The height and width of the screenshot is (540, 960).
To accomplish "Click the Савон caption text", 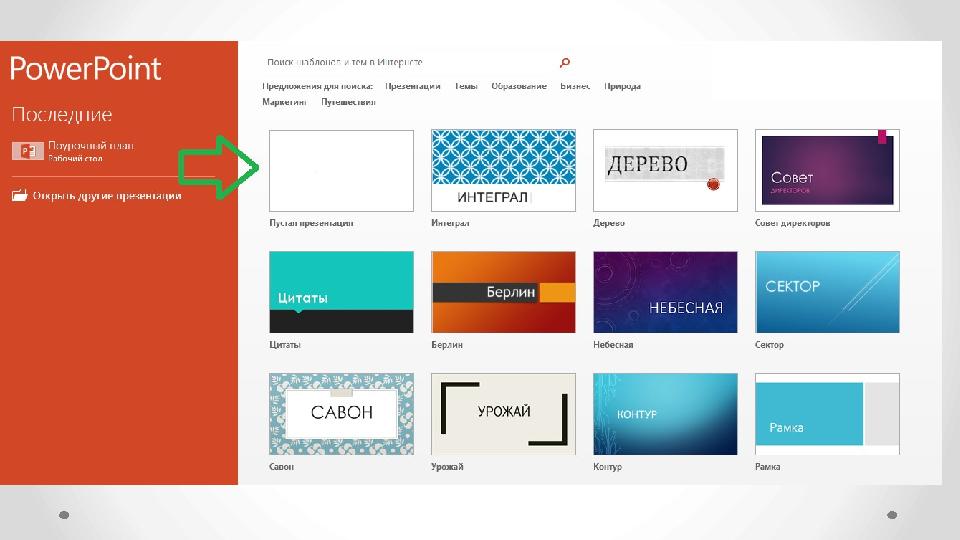I will coord(282,467).
